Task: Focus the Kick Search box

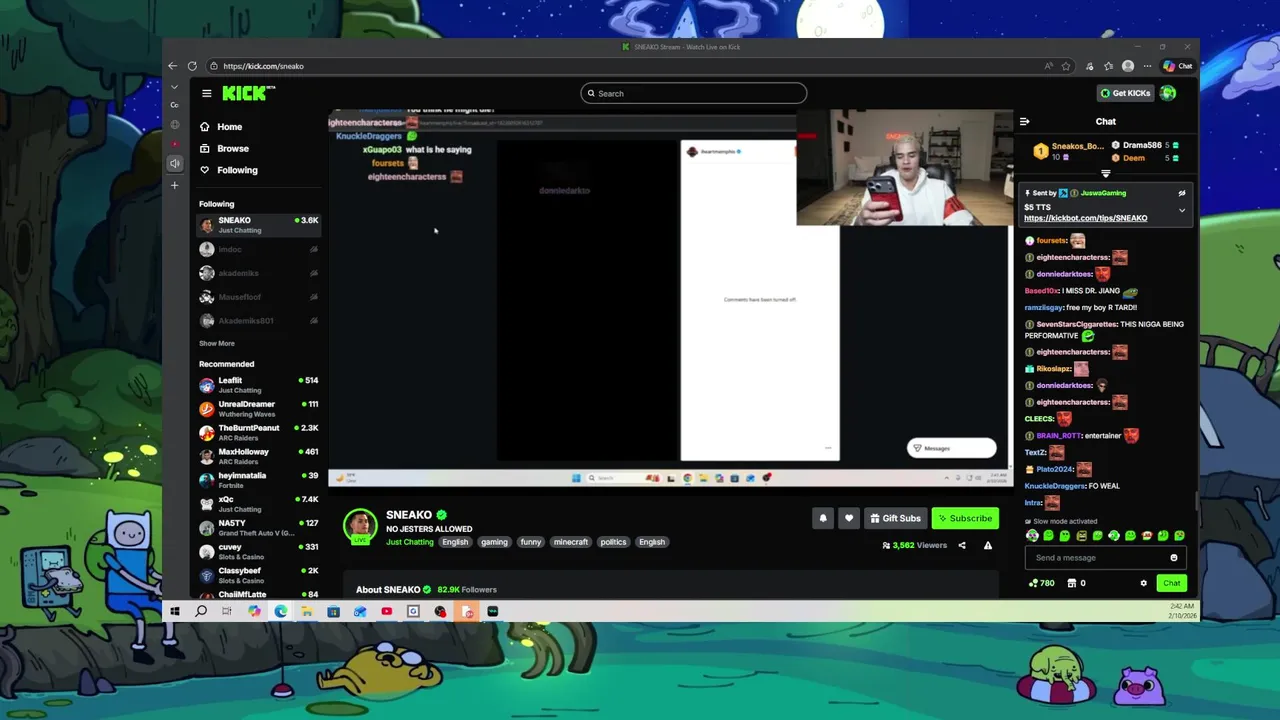Action: (x=693, y=93)
